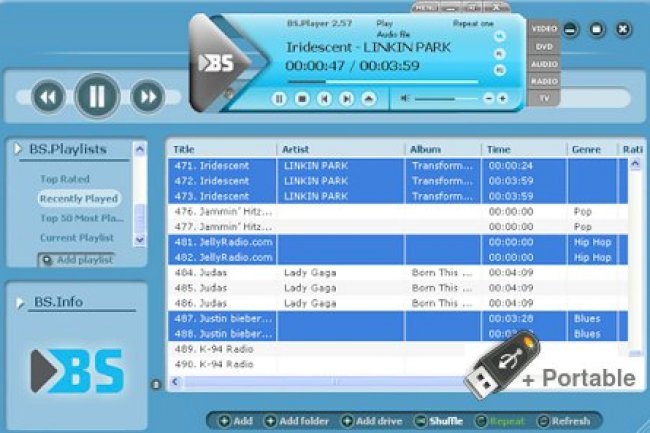Select track 477. Jammin' Hitz
Image resolution: width=650 pixels, height=433 pixels.
398,227
